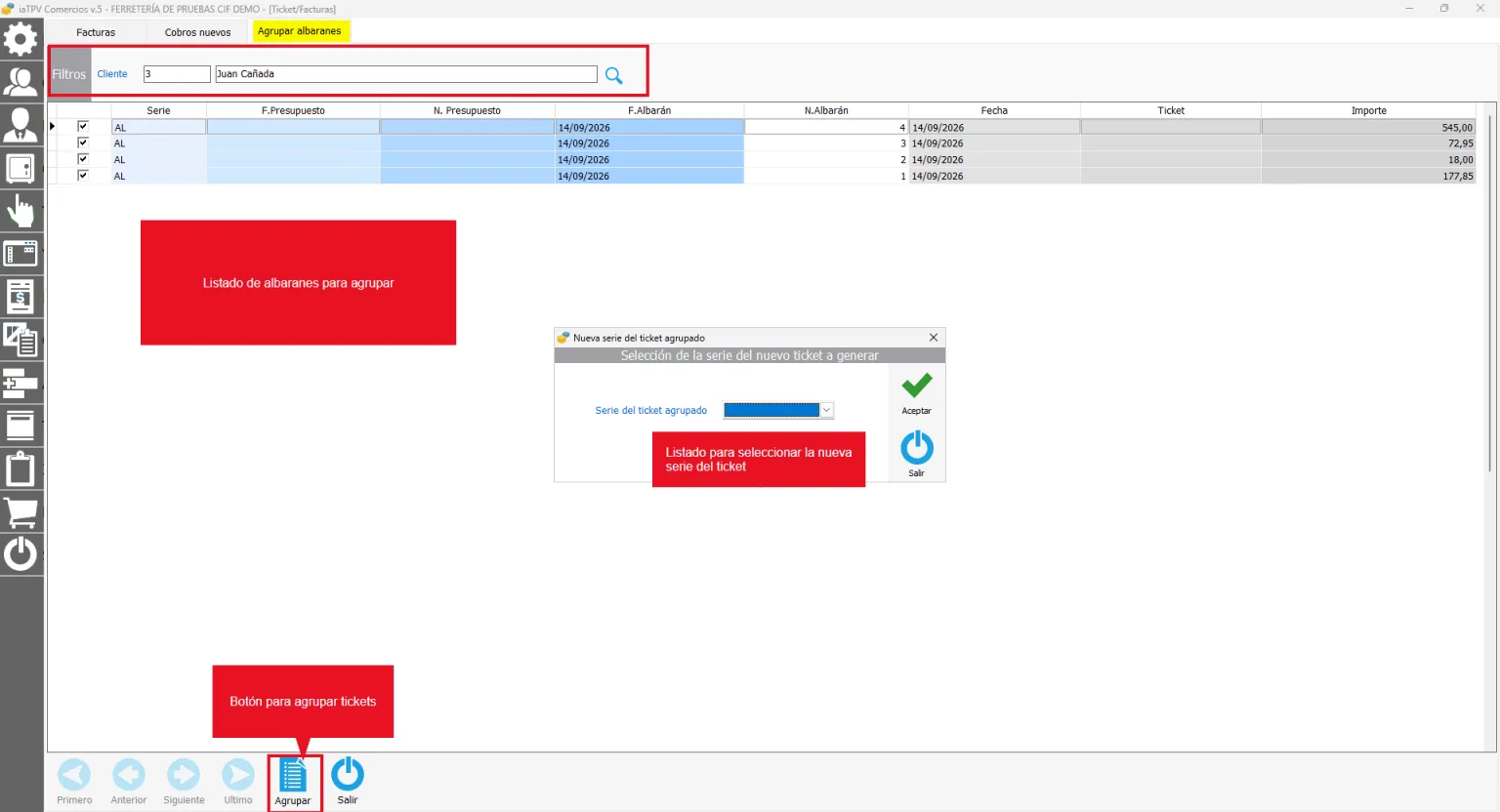Viewport: 1500px width, 812px height.
Task: Open the window panel sidebar icon
Action: click(21, 254)
